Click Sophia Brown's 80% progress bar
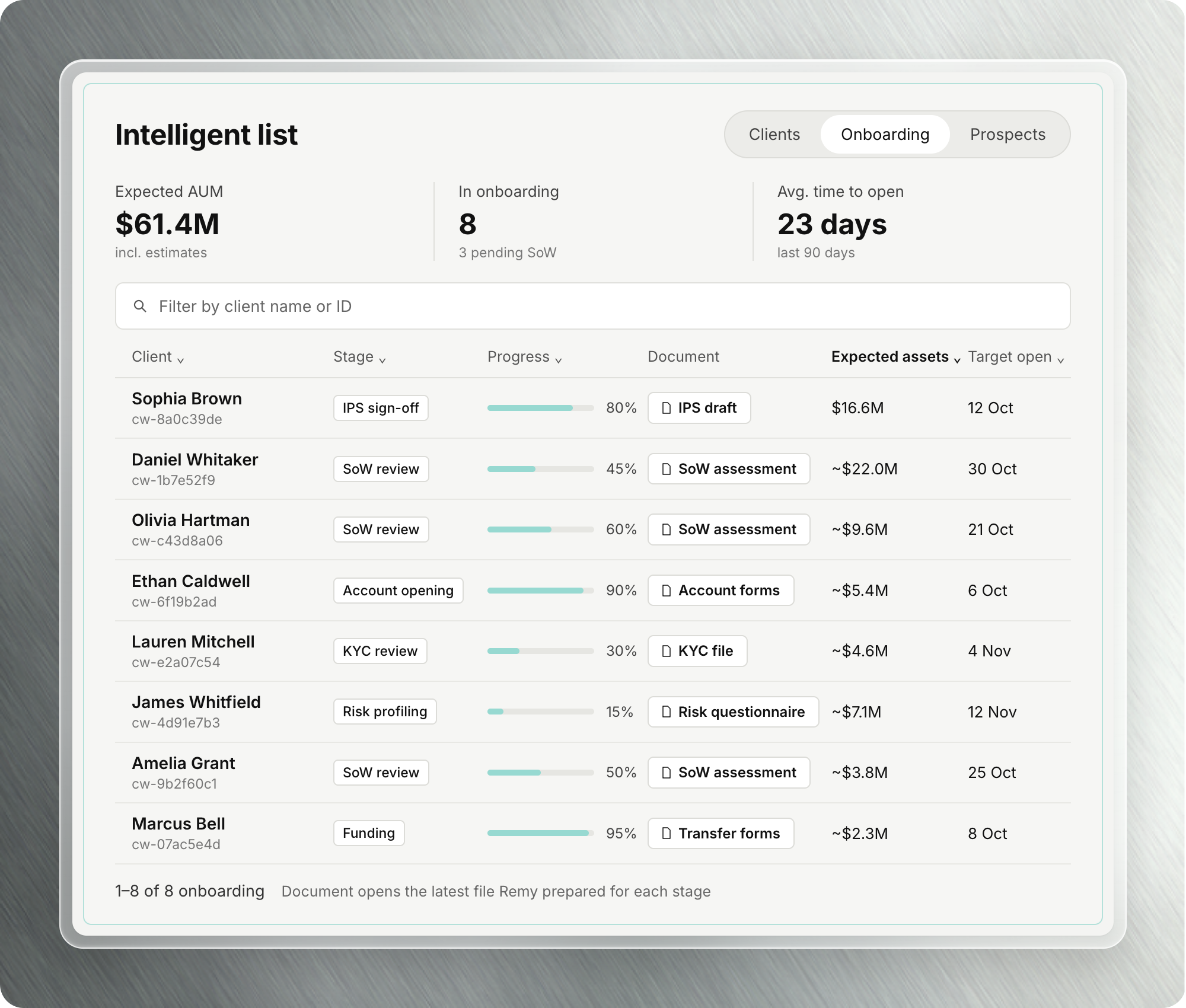The width and height of the screenshot is (1186, 1008). [540, 408]
